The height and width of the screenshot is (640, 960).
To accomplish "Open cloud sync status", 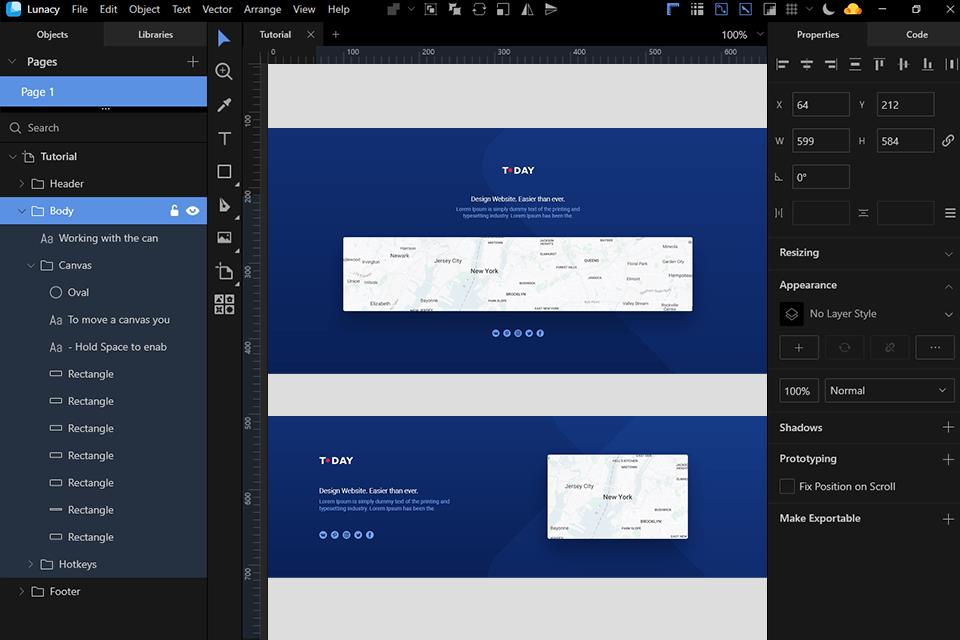I will [x=853, y=9].
